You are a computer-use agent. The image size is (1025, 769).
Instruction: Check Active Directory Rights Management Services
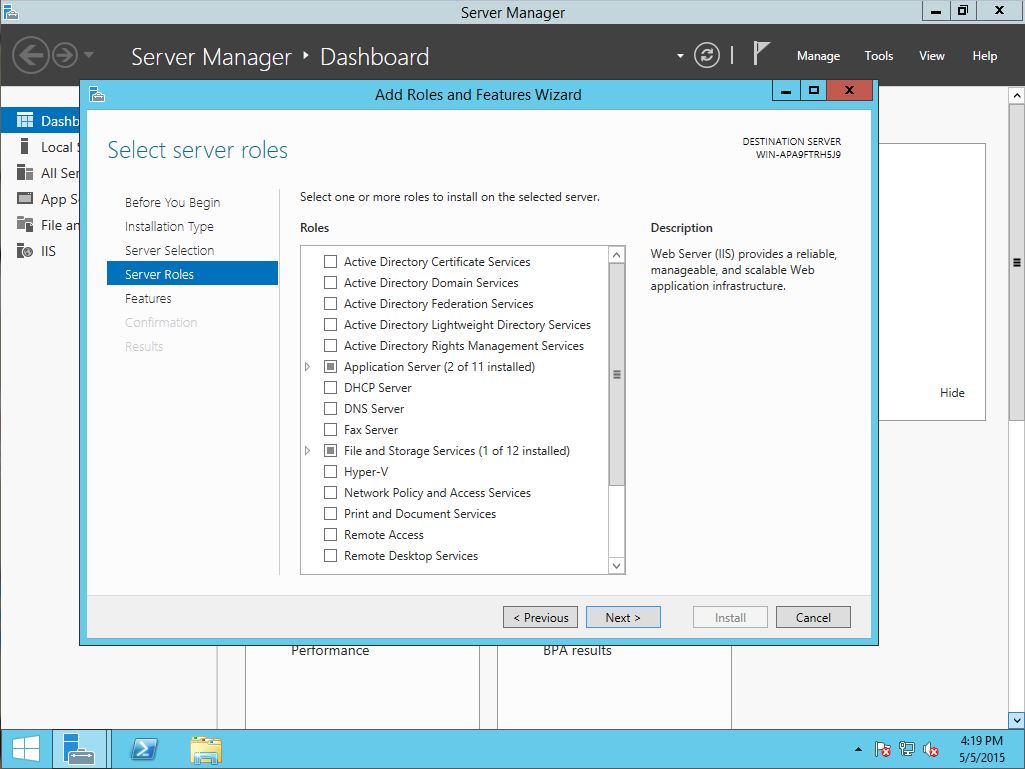tap(331, 345)
